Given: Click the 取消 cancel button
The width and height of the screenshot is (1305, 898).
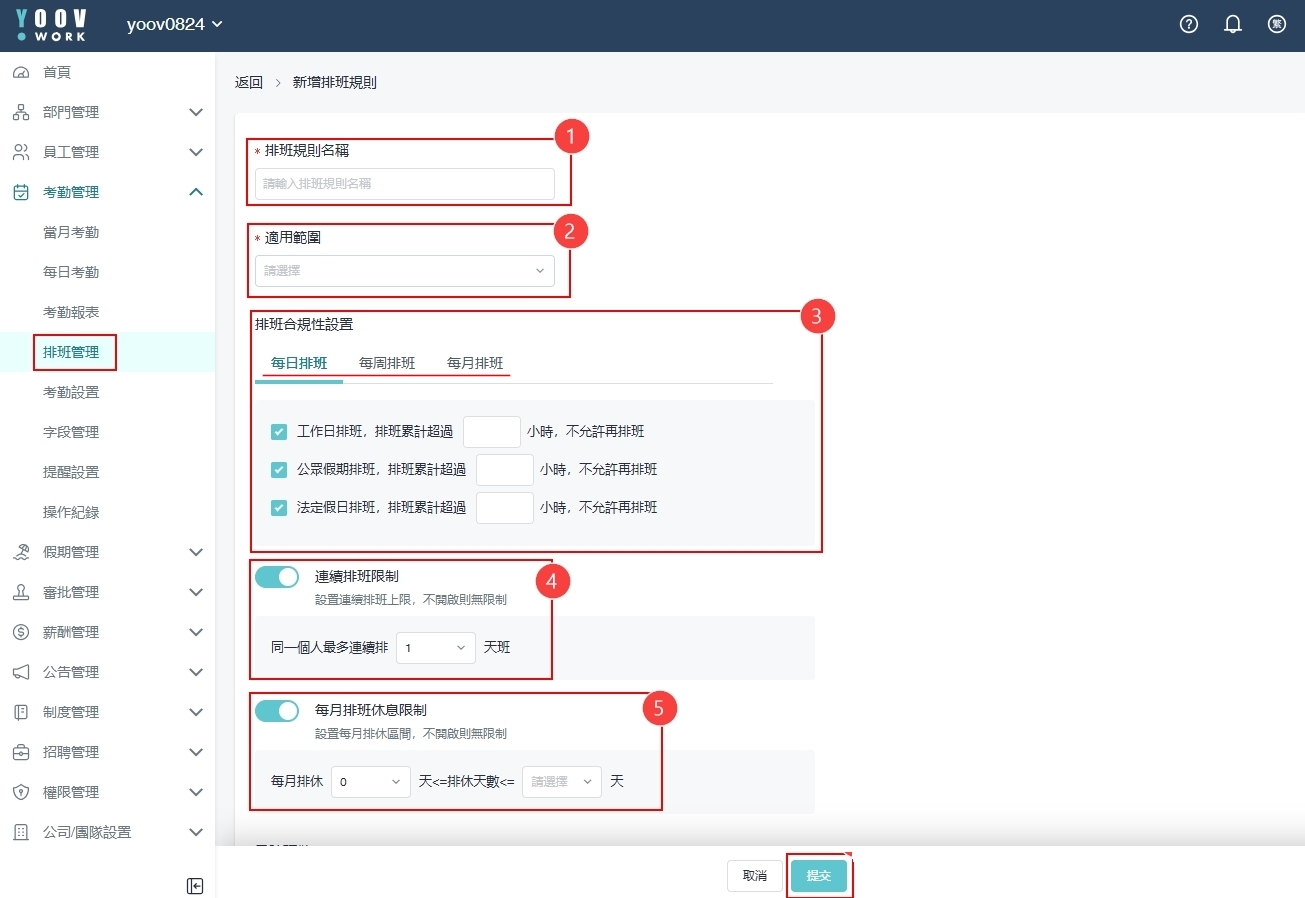Looking at the screenshot, I should tap(754, 876).
